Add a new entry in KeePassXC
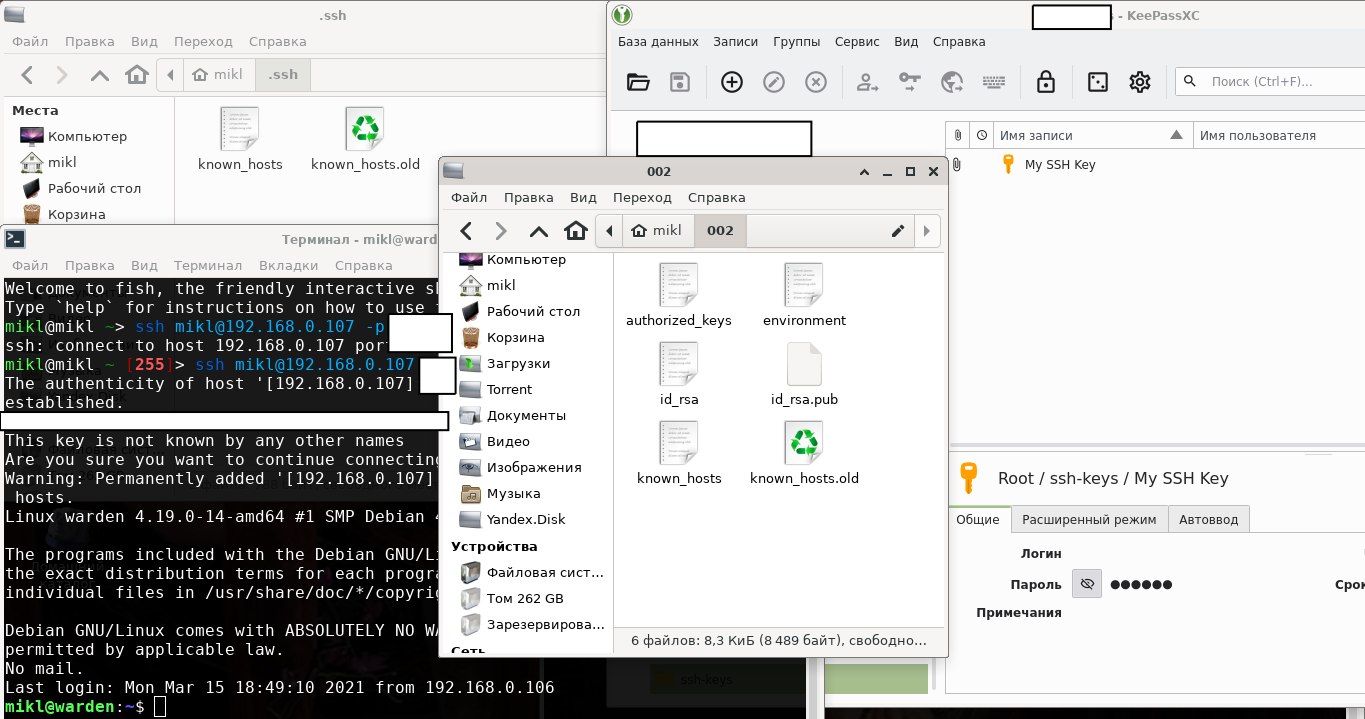 [732, 82]
